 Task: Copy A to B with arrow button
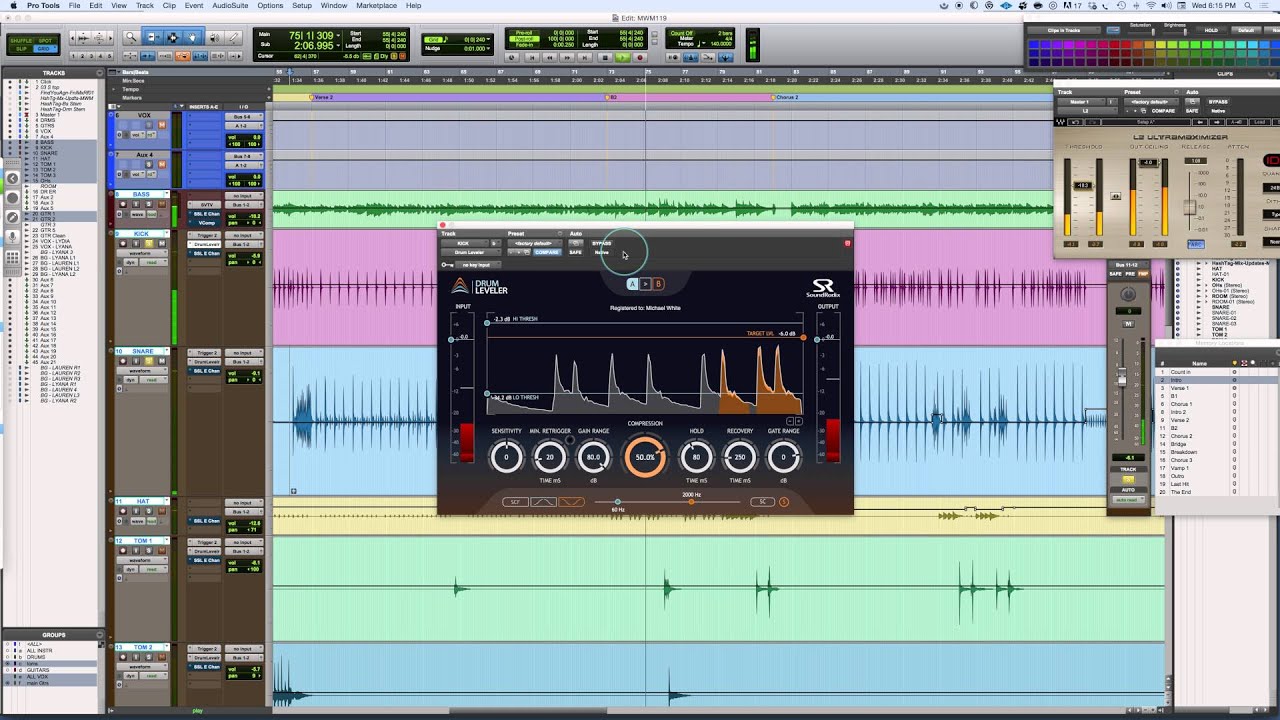click(645, 284)
